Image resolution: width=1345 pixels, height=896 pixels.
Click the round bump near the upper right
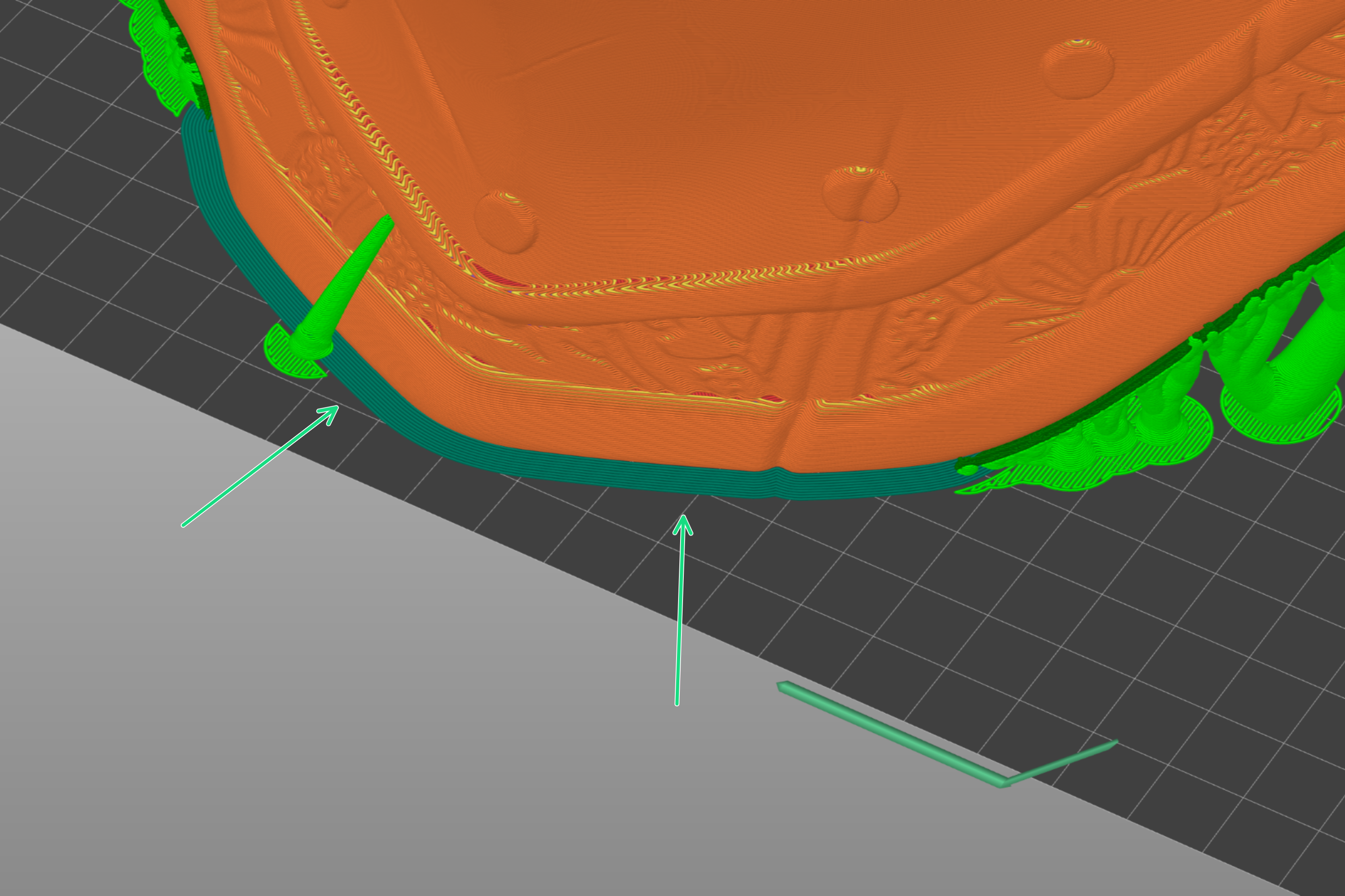click(x=1077, y=68)
